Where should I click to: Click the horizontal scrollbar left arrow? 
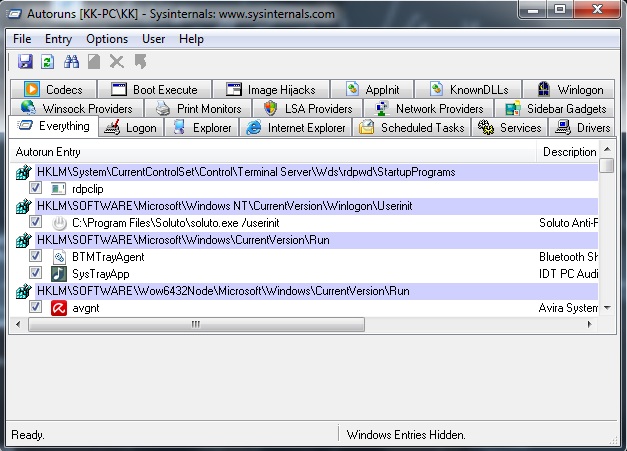click(18, 325)
